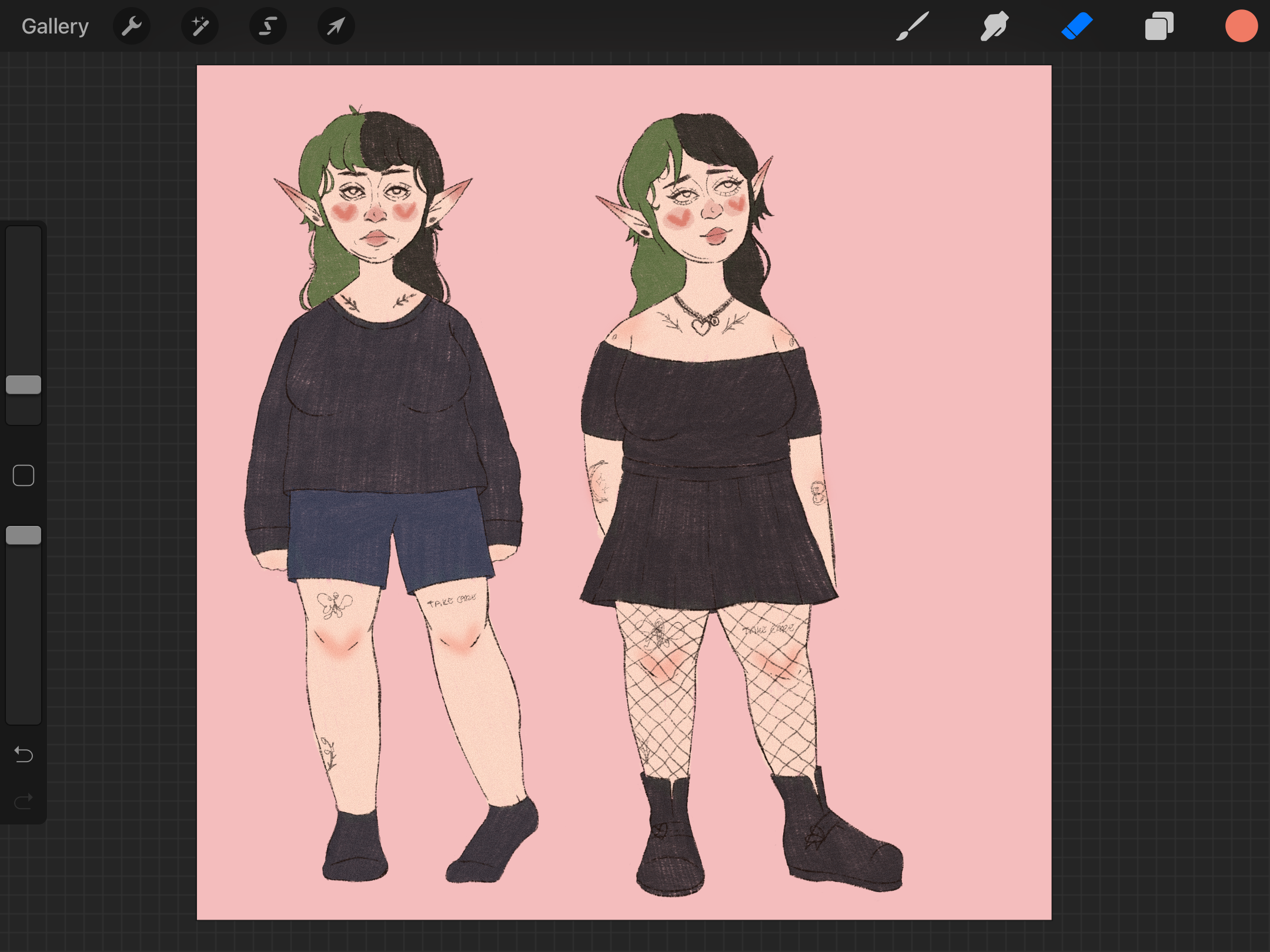The width and height of the screenshot is (1270, 952).
Task: Undo the last action
Action: (x=24, y=754)
